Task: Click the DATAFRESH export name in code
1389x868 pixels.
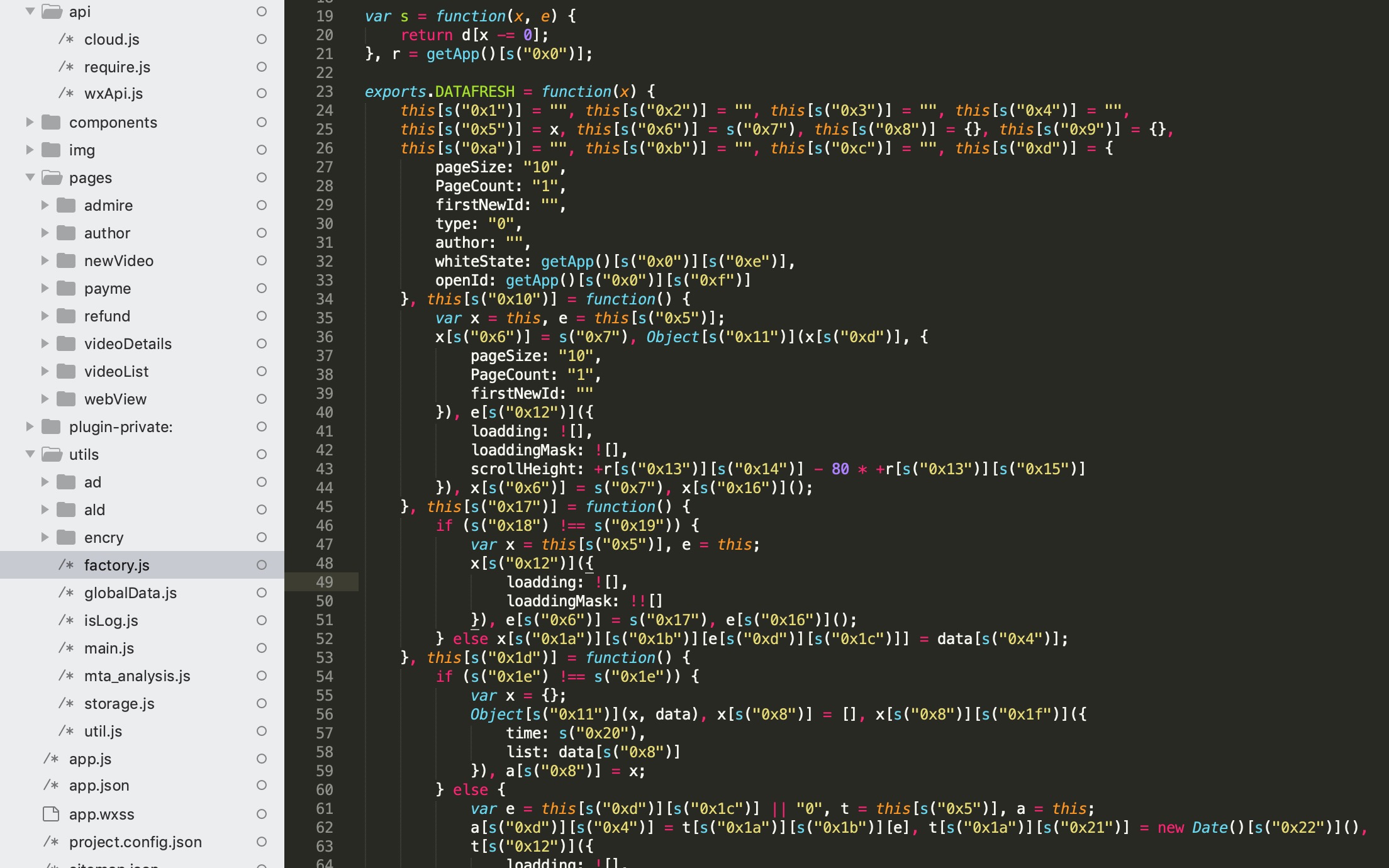Action: (474, 91)
